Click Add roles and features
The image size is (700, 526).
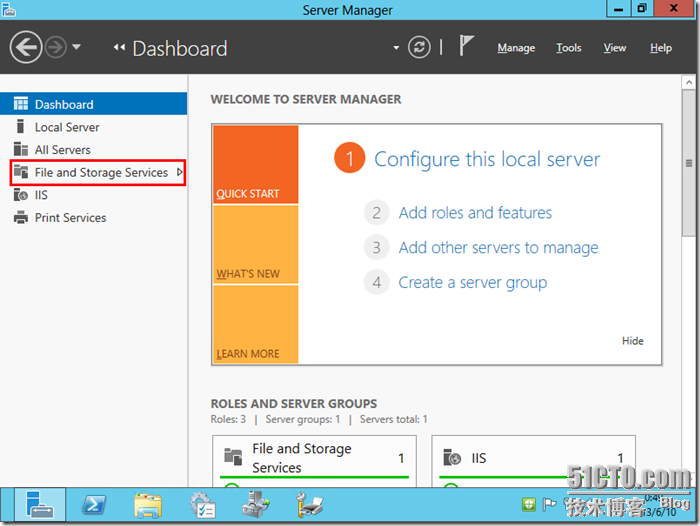(475, 213)
